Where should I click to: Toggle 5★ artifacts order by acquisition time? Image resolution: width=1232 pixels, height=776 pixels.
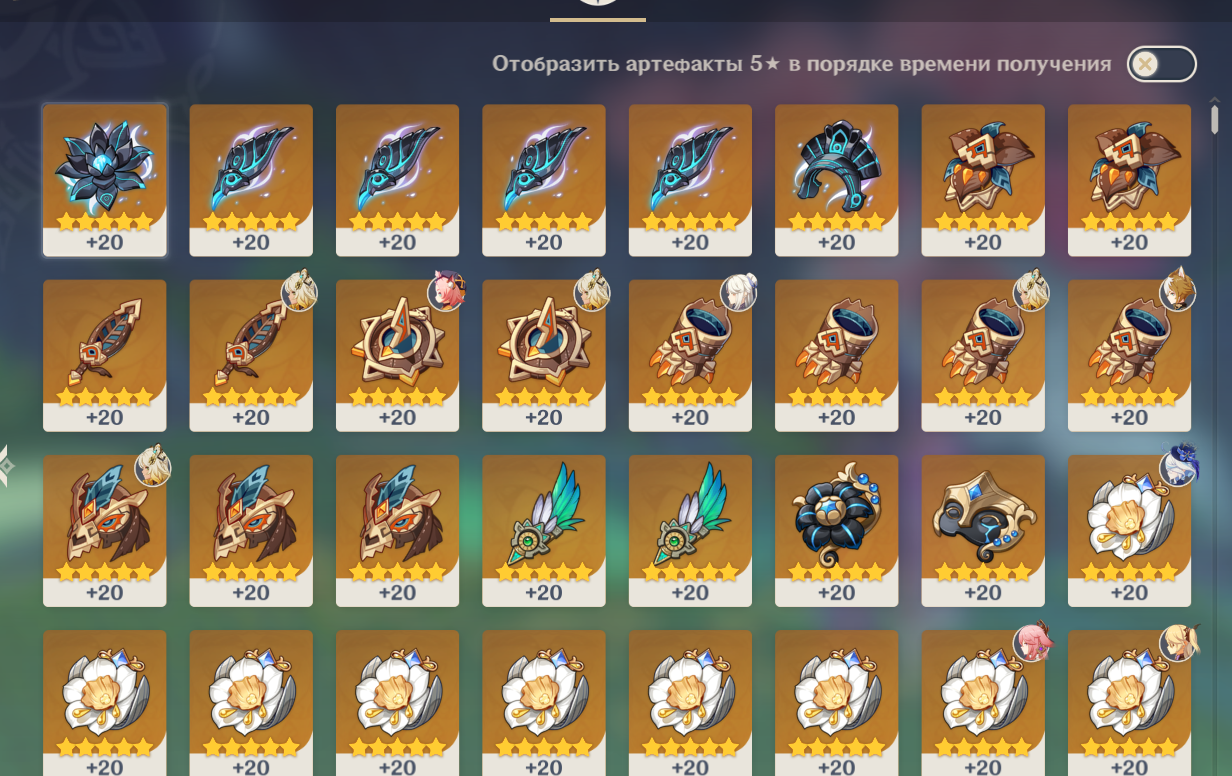click(1161, 64)
